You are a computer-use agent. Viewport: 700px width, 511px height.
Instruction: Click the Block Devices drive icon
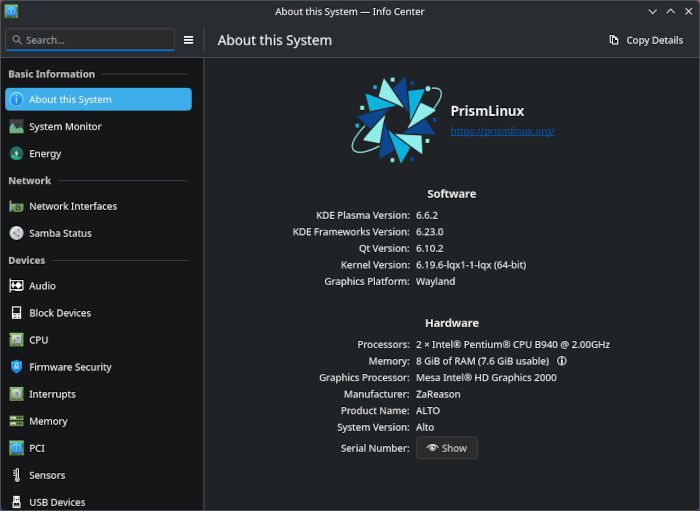tap(17, 313)
